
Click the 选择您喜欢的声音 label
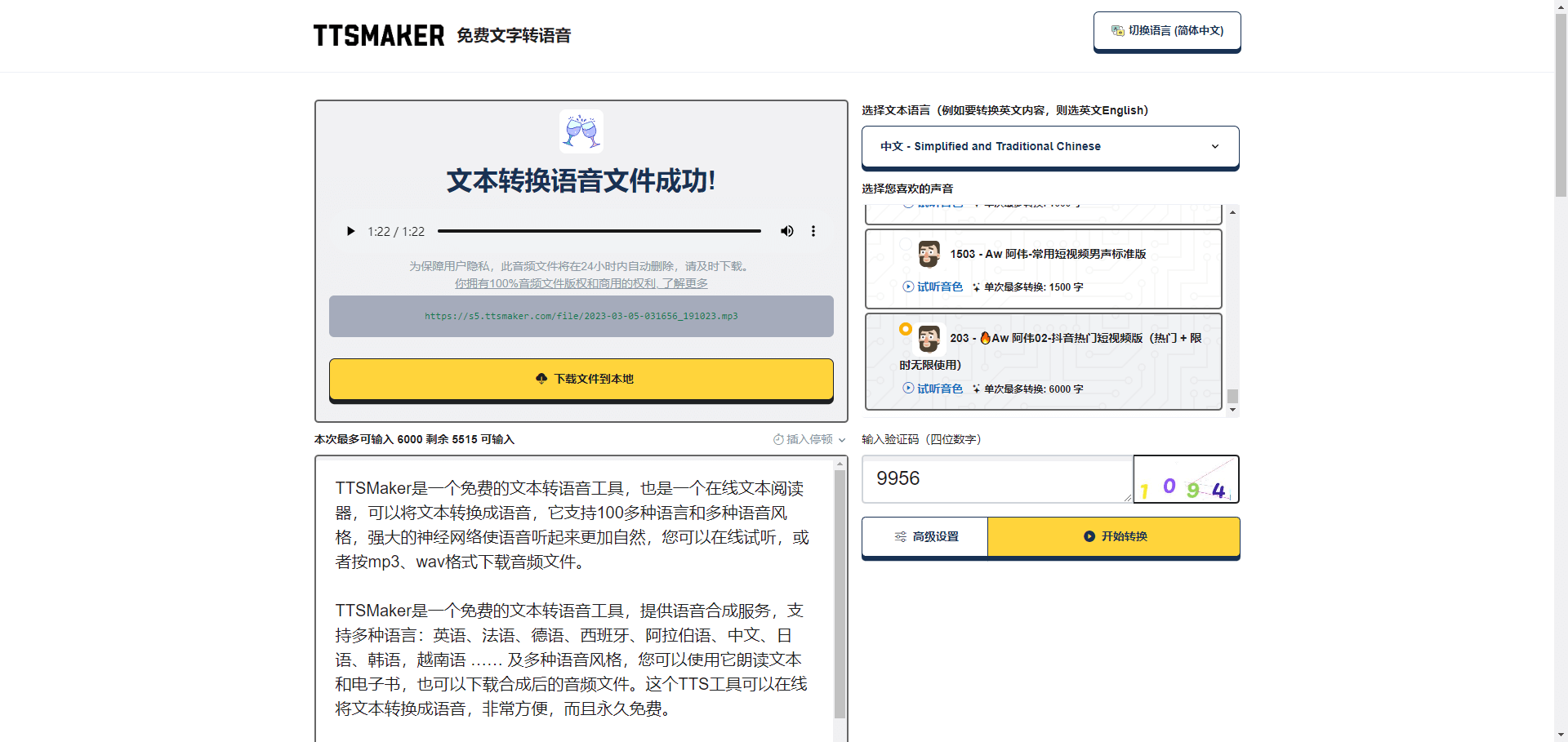(907, 189)
